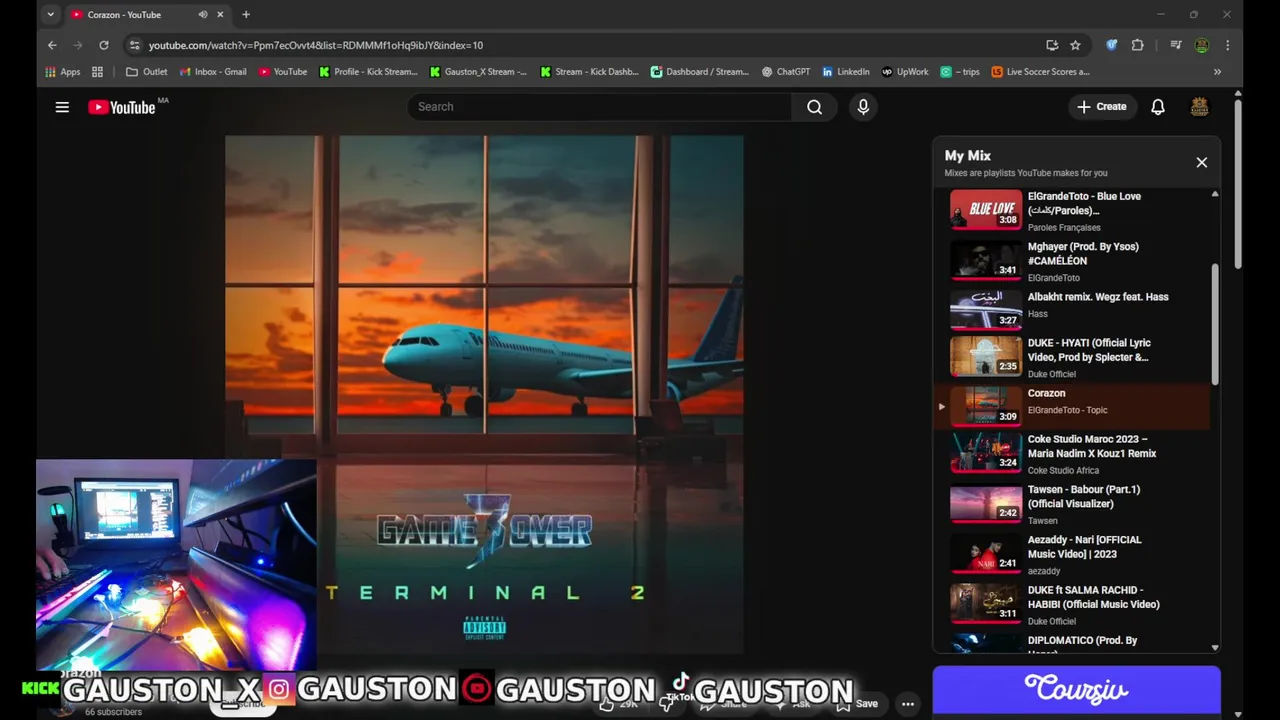Open the UpWork bookmark

point(905,72)
